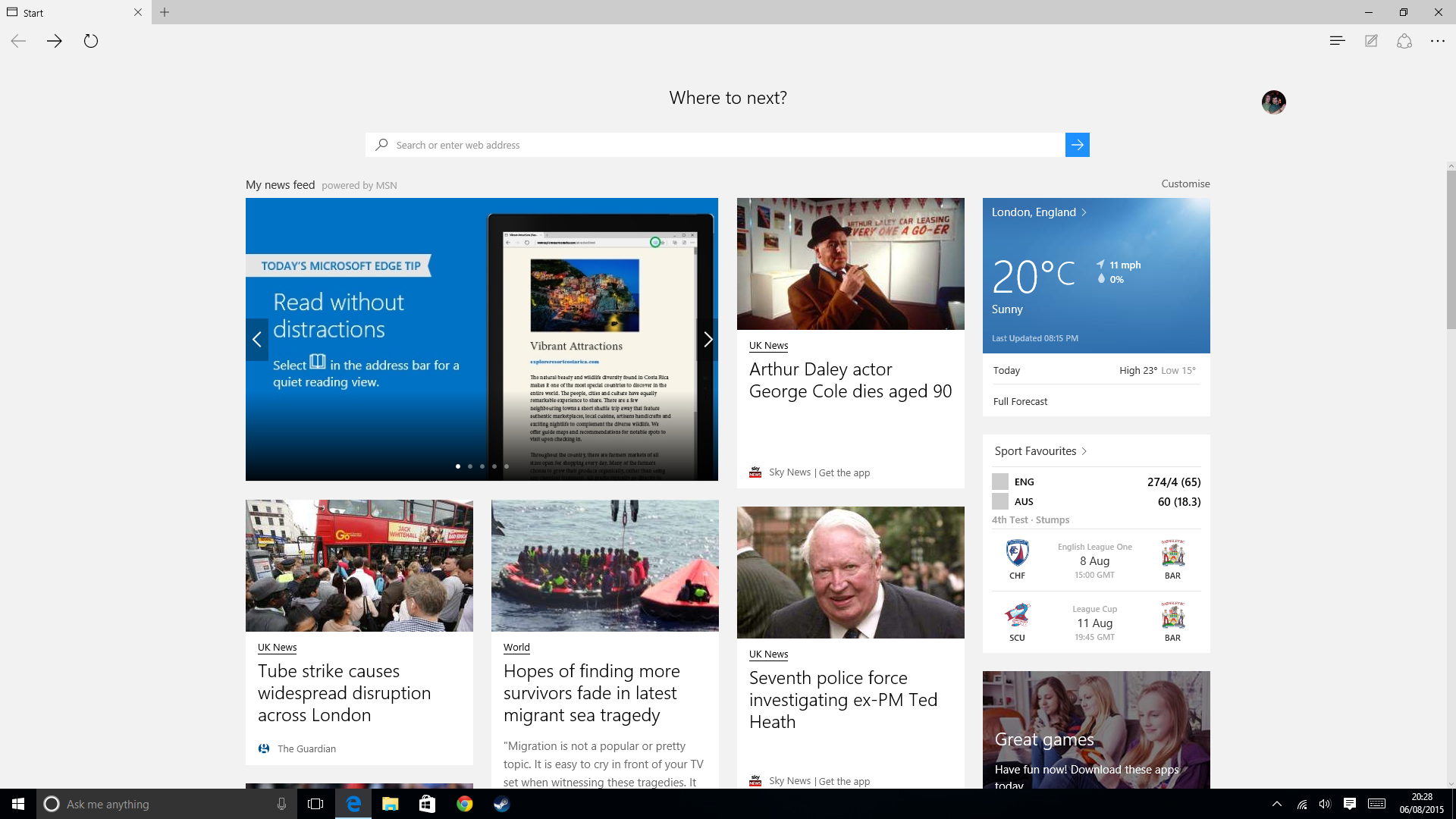Select the third carousel dot indicator
Viewport: 1456px width, 819px height.
click(x=482, y=466)
